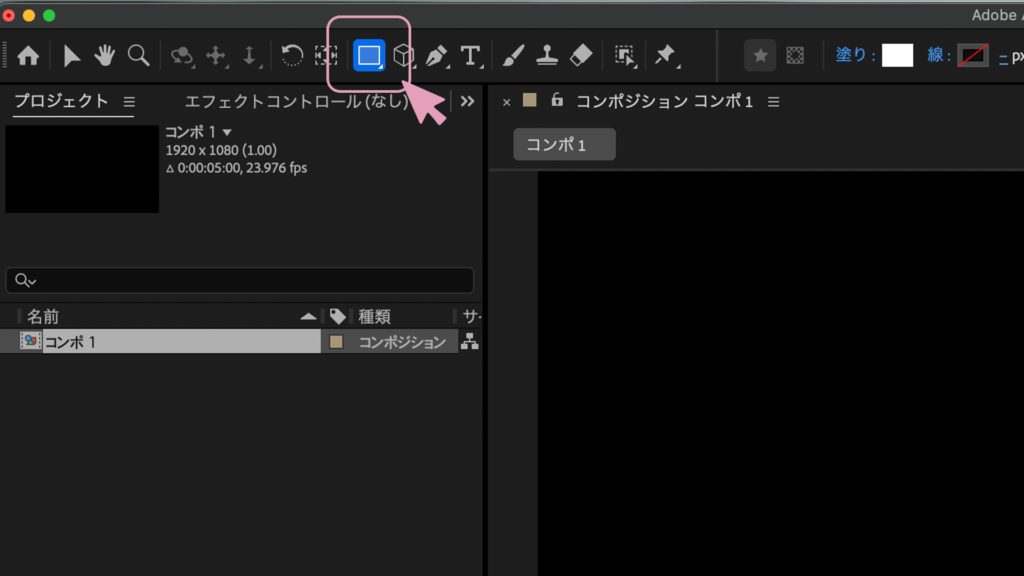Select the コンポジション コンポ 1 panel tab
The width and height of the screenshot is (1024, 576).
coord(664,101)
